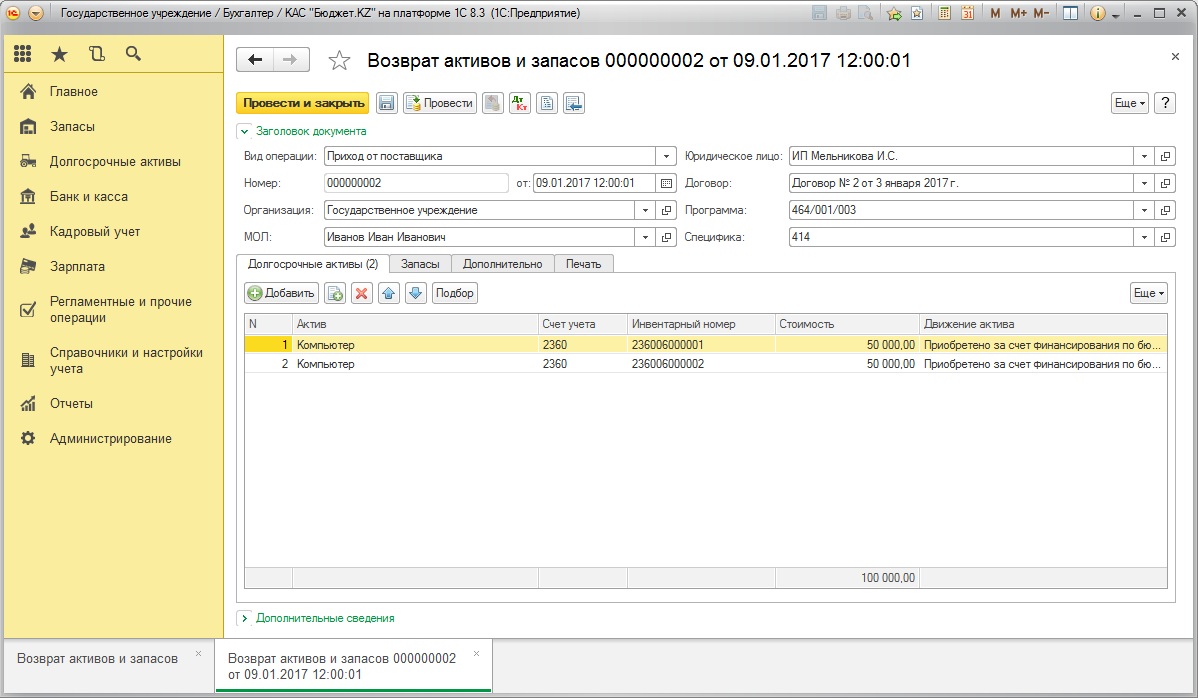
Task: Open the Договор dropdown arrow
Action: [1144, 183]
